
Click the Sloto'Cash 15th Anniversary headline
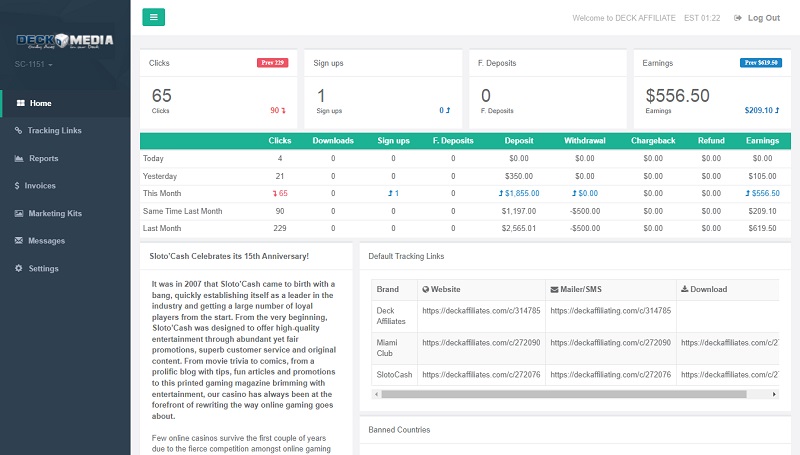(x=229, y=256)
